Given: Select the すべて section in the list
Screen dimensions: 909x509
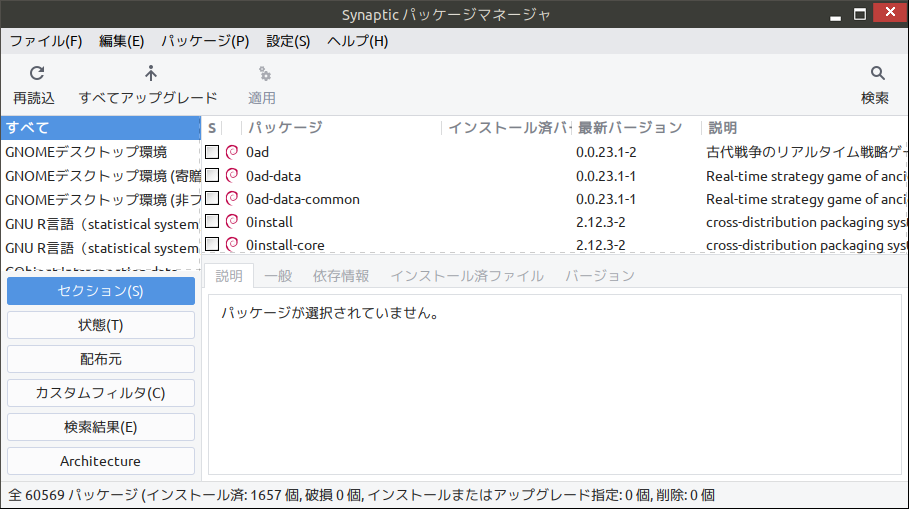Looking at the screenshot, I should tap(101, 128).
